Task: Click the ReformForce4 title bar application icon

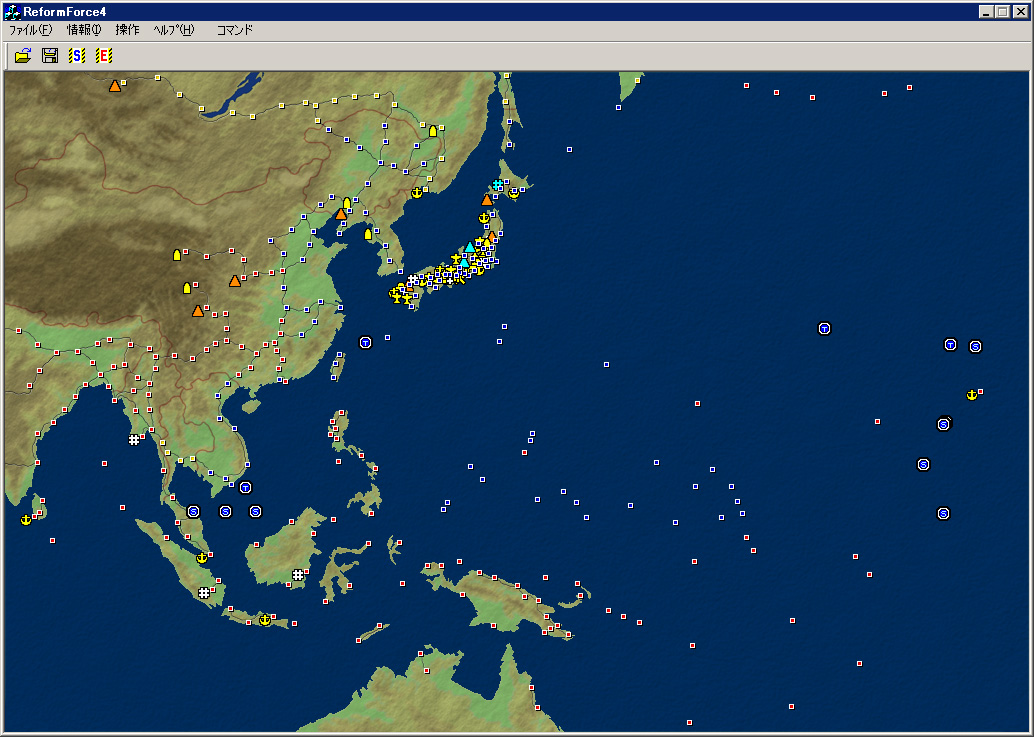Action: coord(12,12)
